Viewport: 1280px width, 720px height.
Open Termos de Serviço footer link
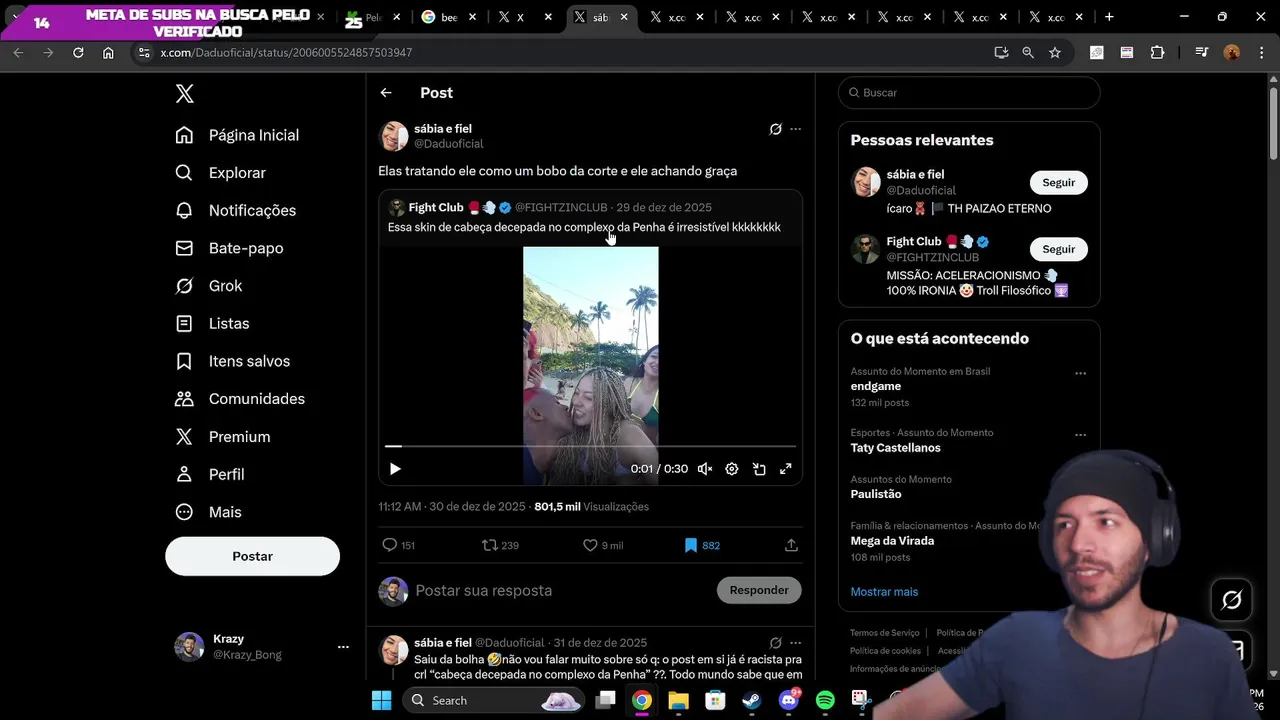click(885, 633)
